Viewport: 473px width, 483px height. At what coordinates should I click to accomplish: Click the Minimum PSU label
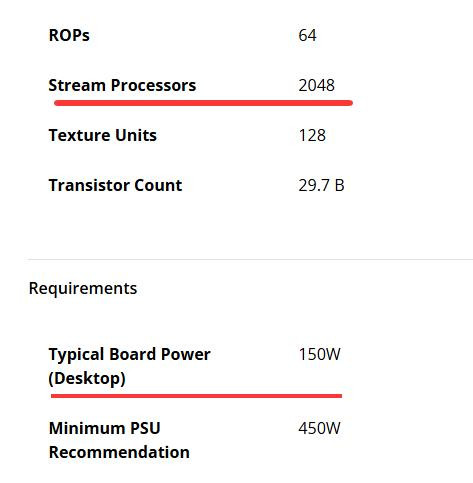click(105, 428)
